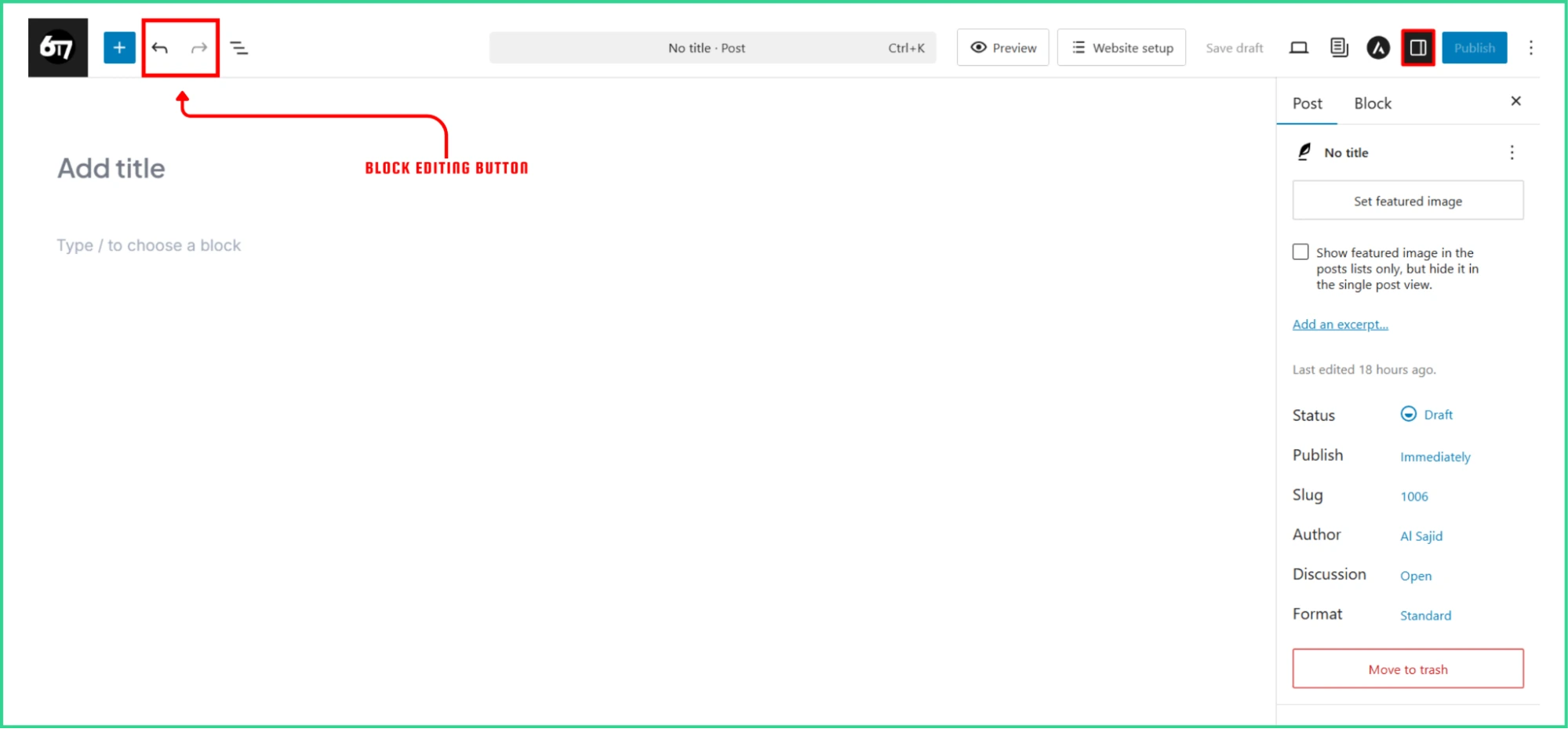Change author Al Sajid
1568x729 pixels.
pos(1421,536)
